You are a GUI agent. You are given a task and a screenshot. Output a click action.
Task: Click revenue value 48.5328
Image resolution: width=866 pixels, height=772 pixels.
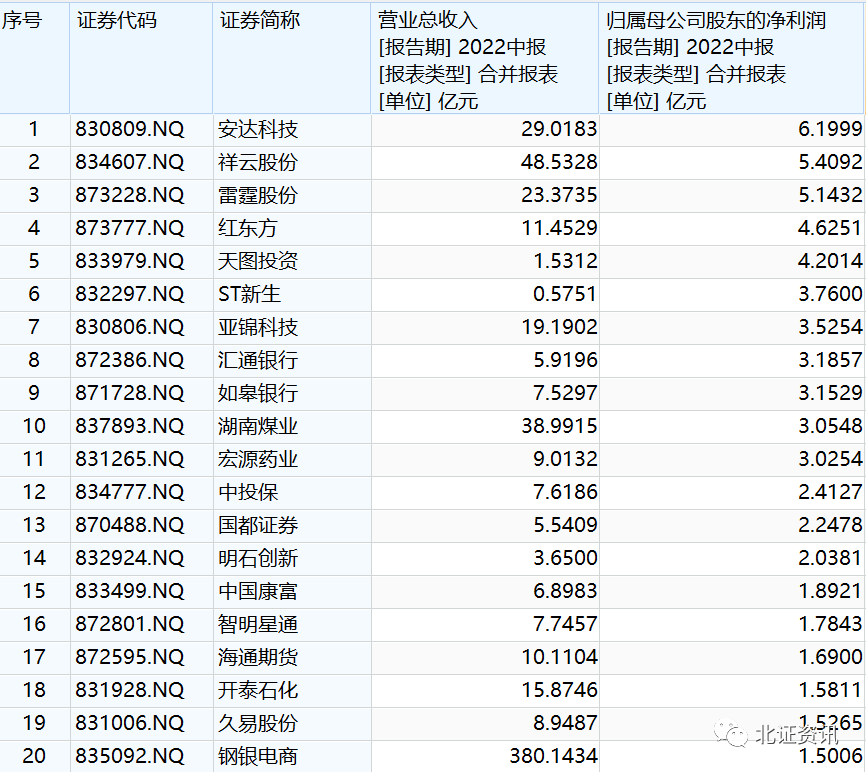[x=559, y=162]
